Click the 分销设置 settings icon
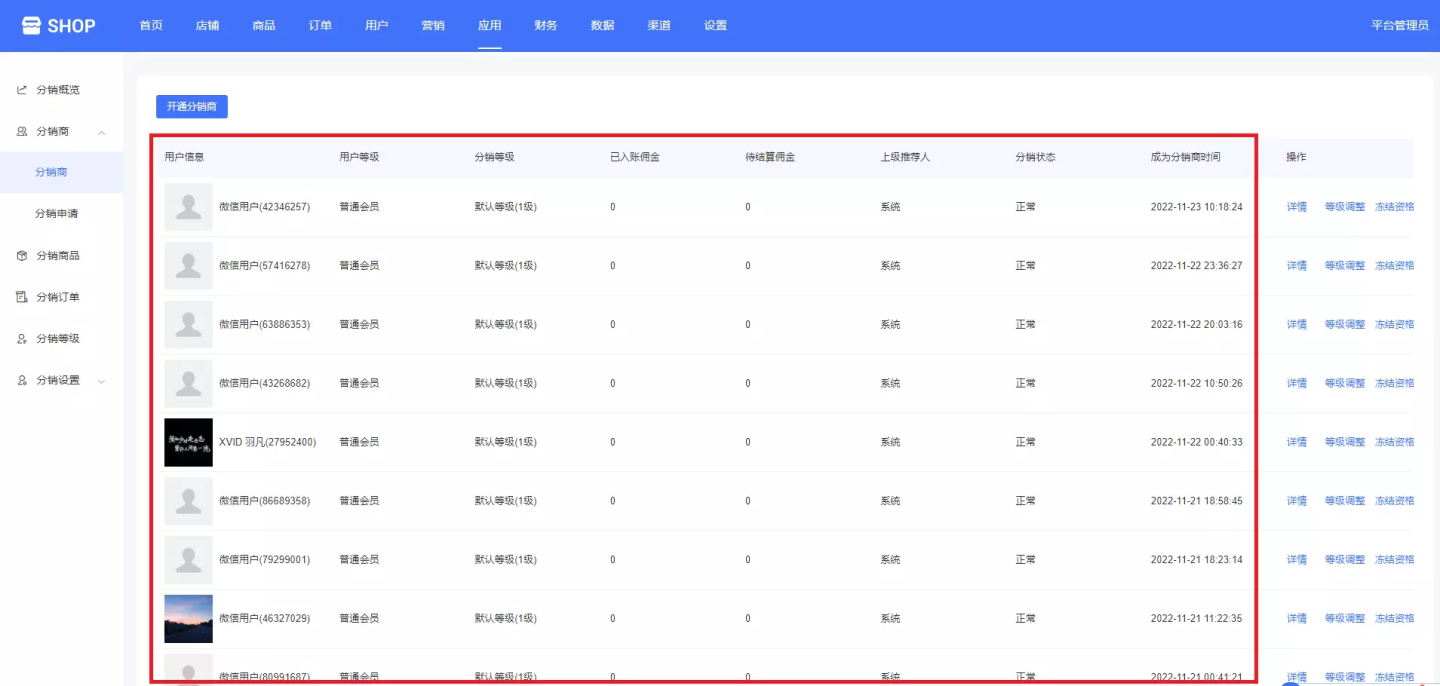Viewport: 1440px width, 686px height. 22,380
